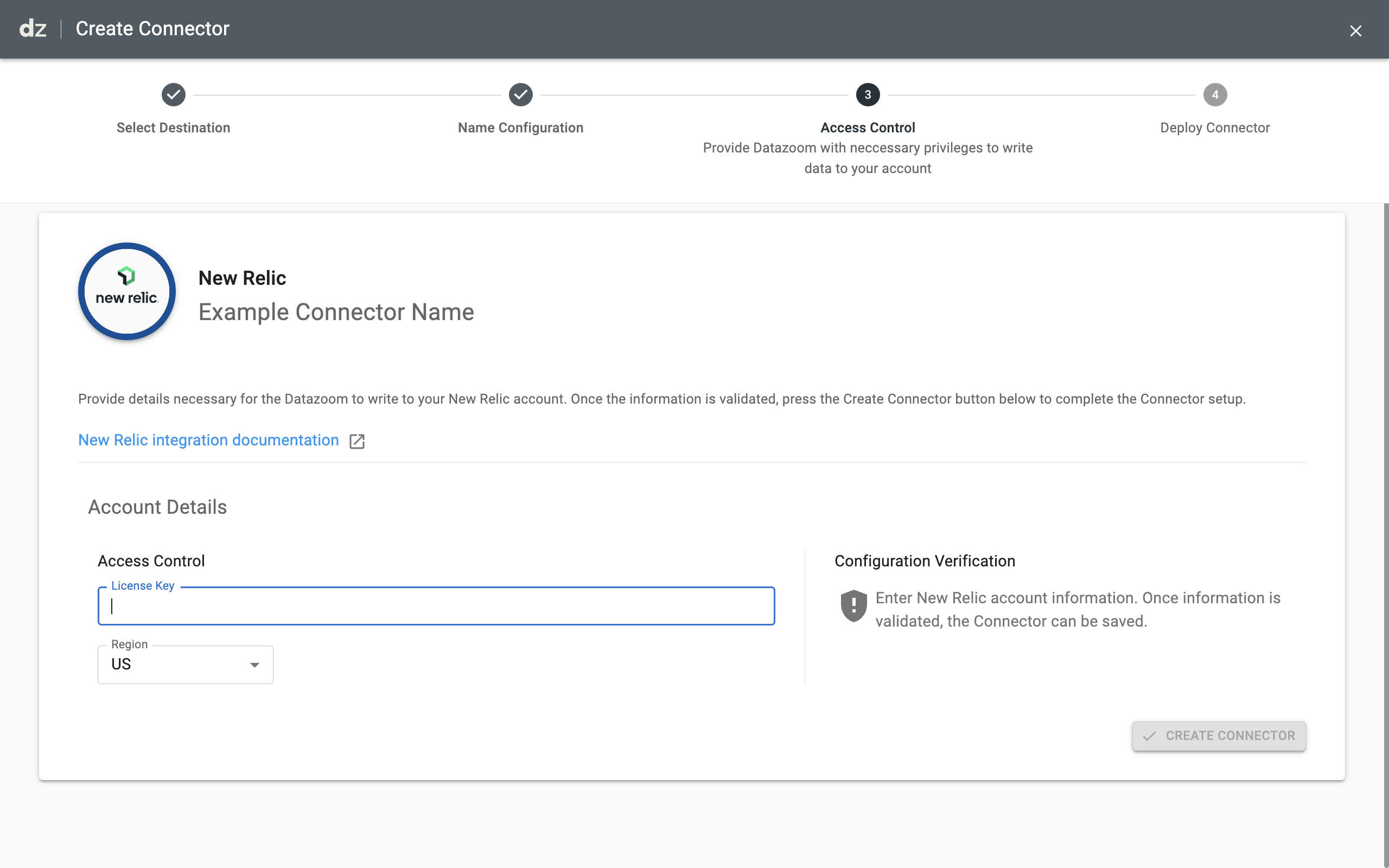Click the Access Control step label

[868, 127]
